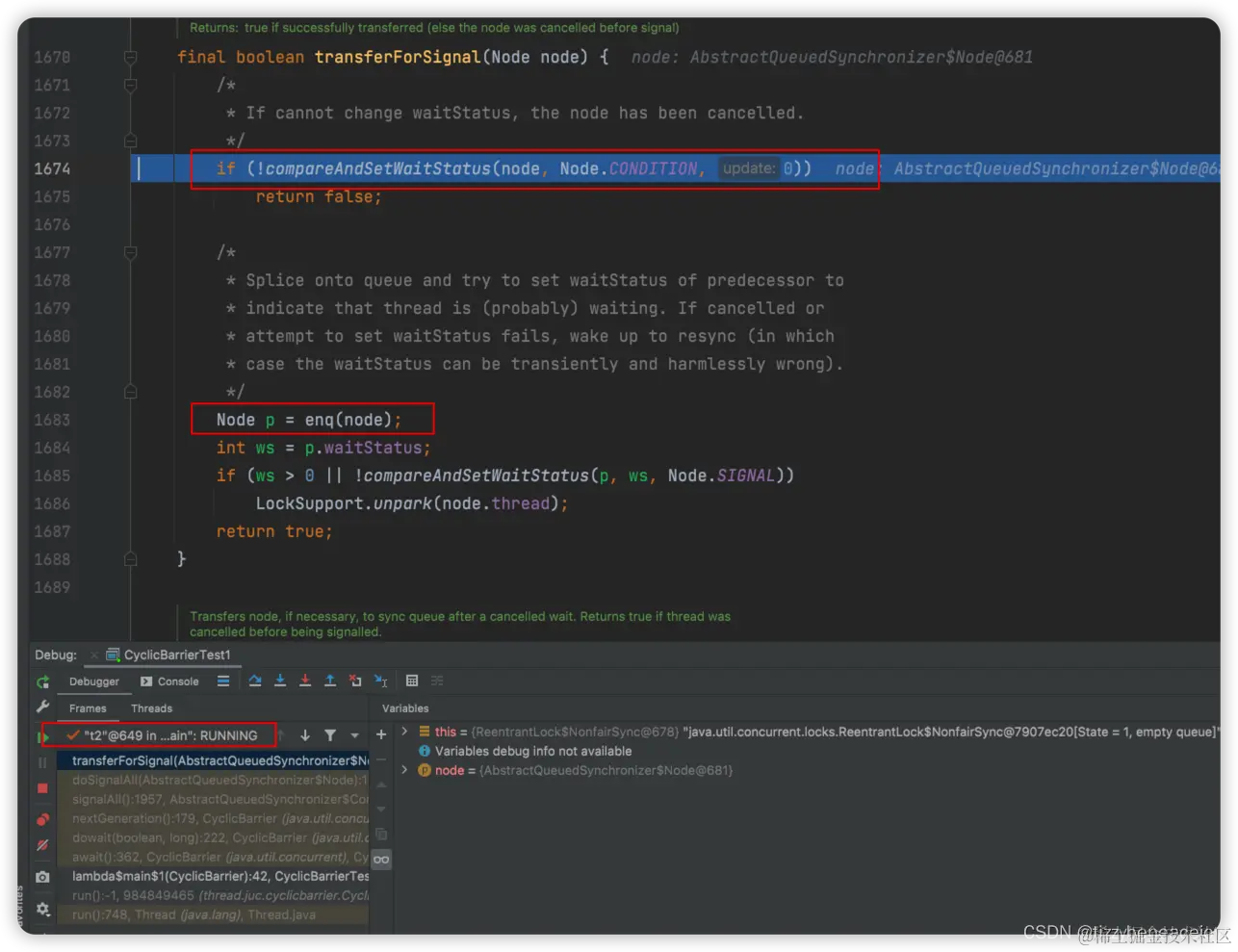Force Step Into with the red arrow

click(x=305, y=681)
